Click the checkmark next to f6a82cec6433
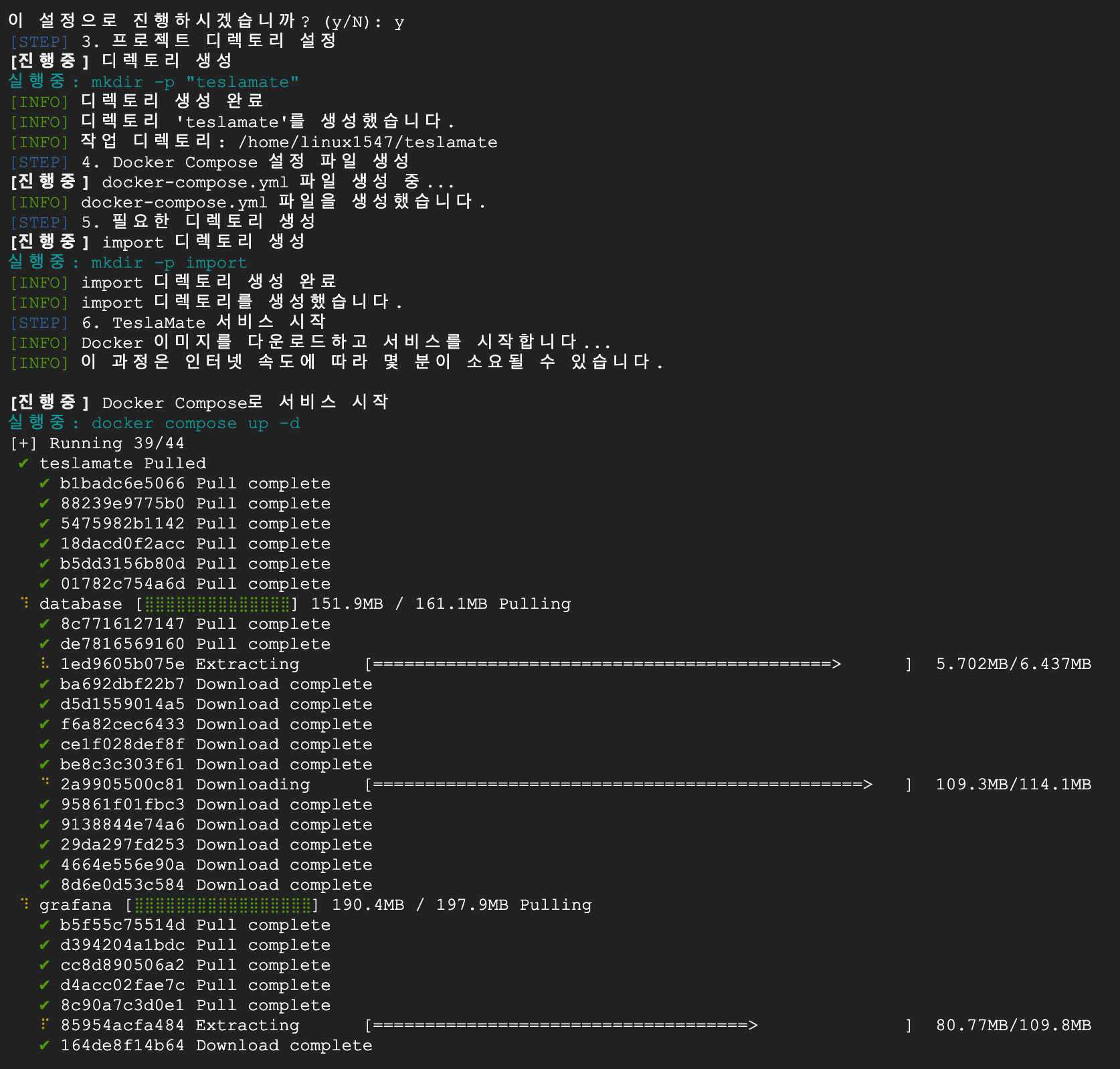This screenshot has height=1069, width=1120. click(x=45, y=724)
